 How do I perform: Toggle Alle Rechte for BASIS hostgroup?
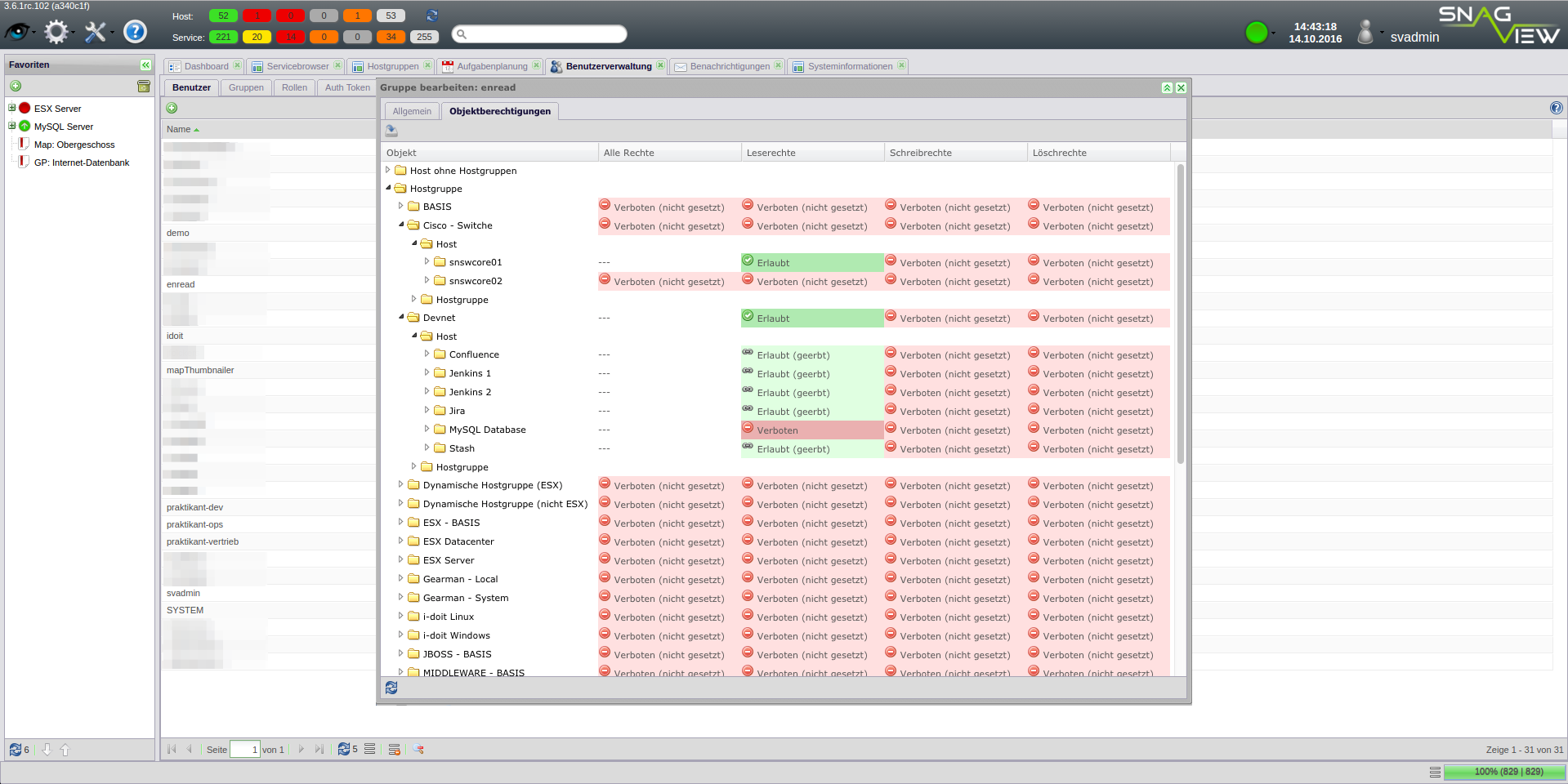click(669, 207)
